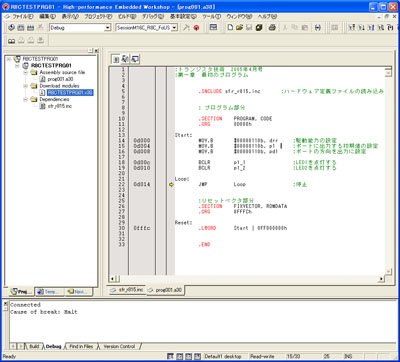Click the editor scroll down arrow

[388, 271]
